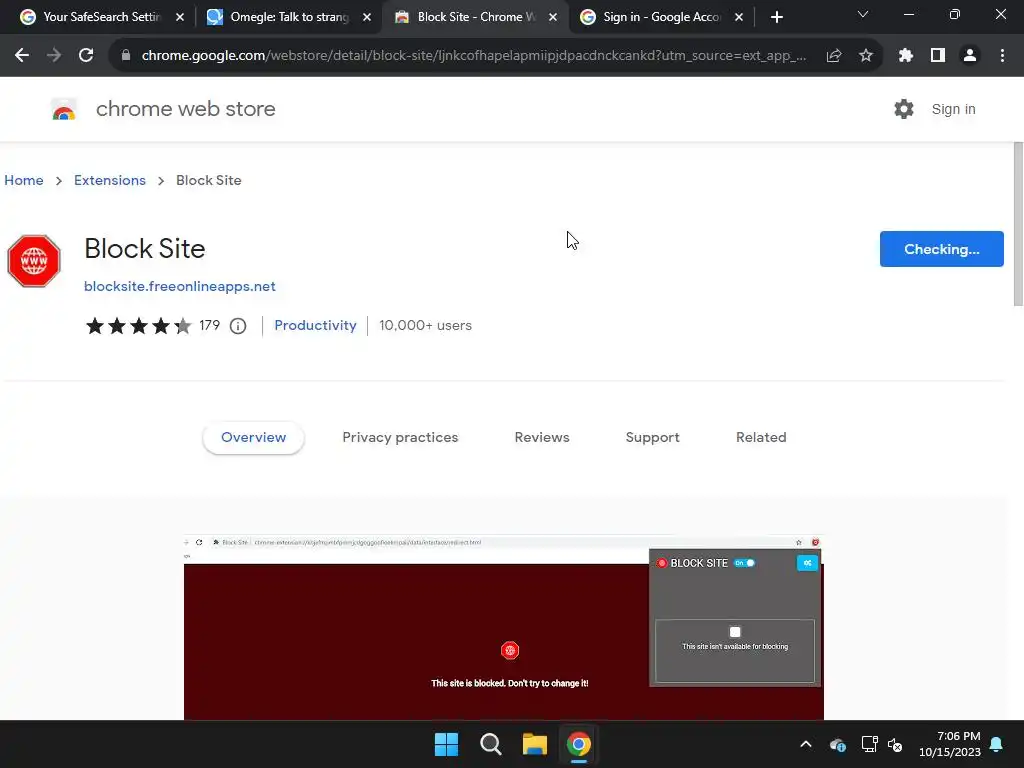Select the Overview tab
1024x768 pixels.
pos(253,438)
